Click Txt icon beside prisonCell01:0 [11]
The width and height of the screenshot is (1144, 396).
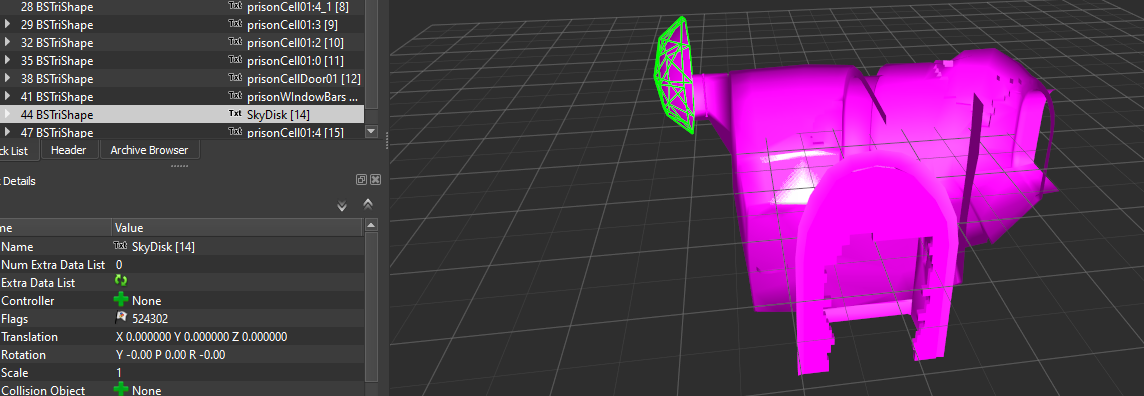tap(235, 60)
